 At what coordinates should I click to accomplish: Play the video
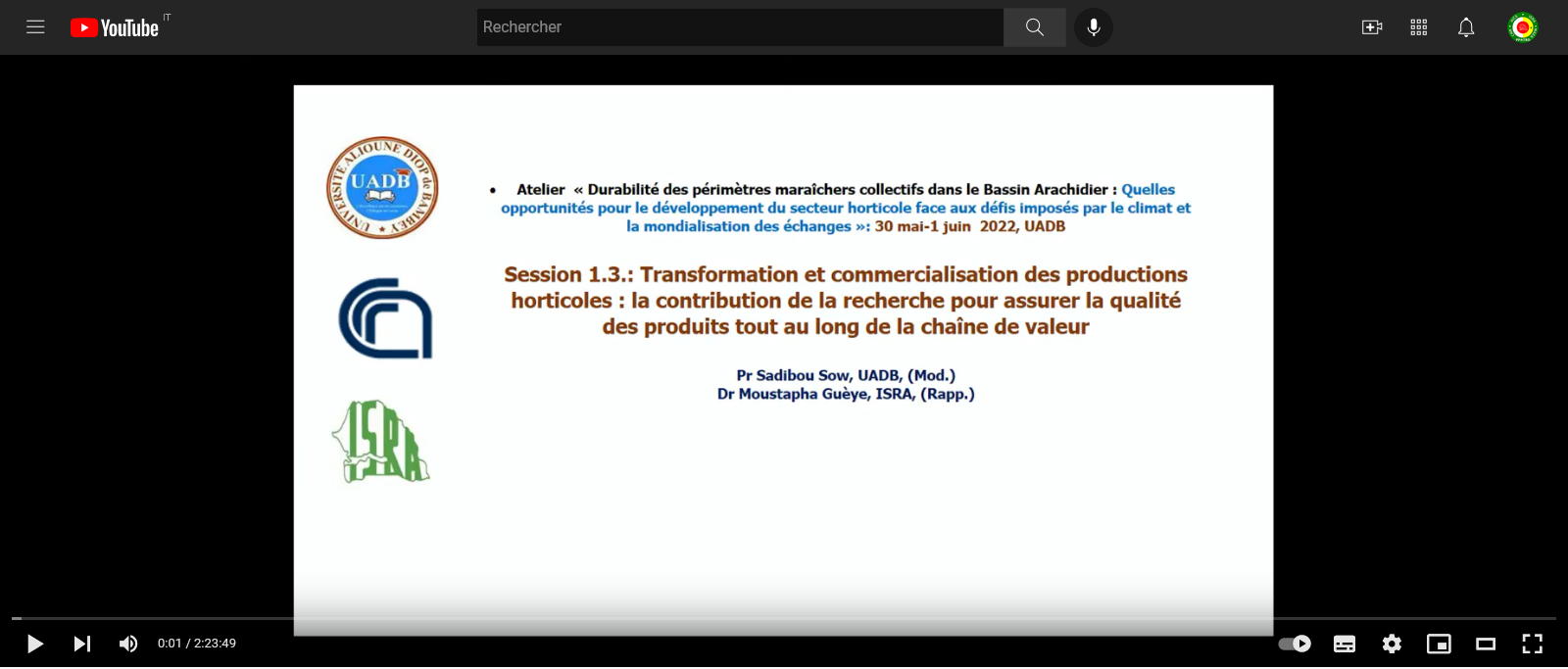[35, 644]
